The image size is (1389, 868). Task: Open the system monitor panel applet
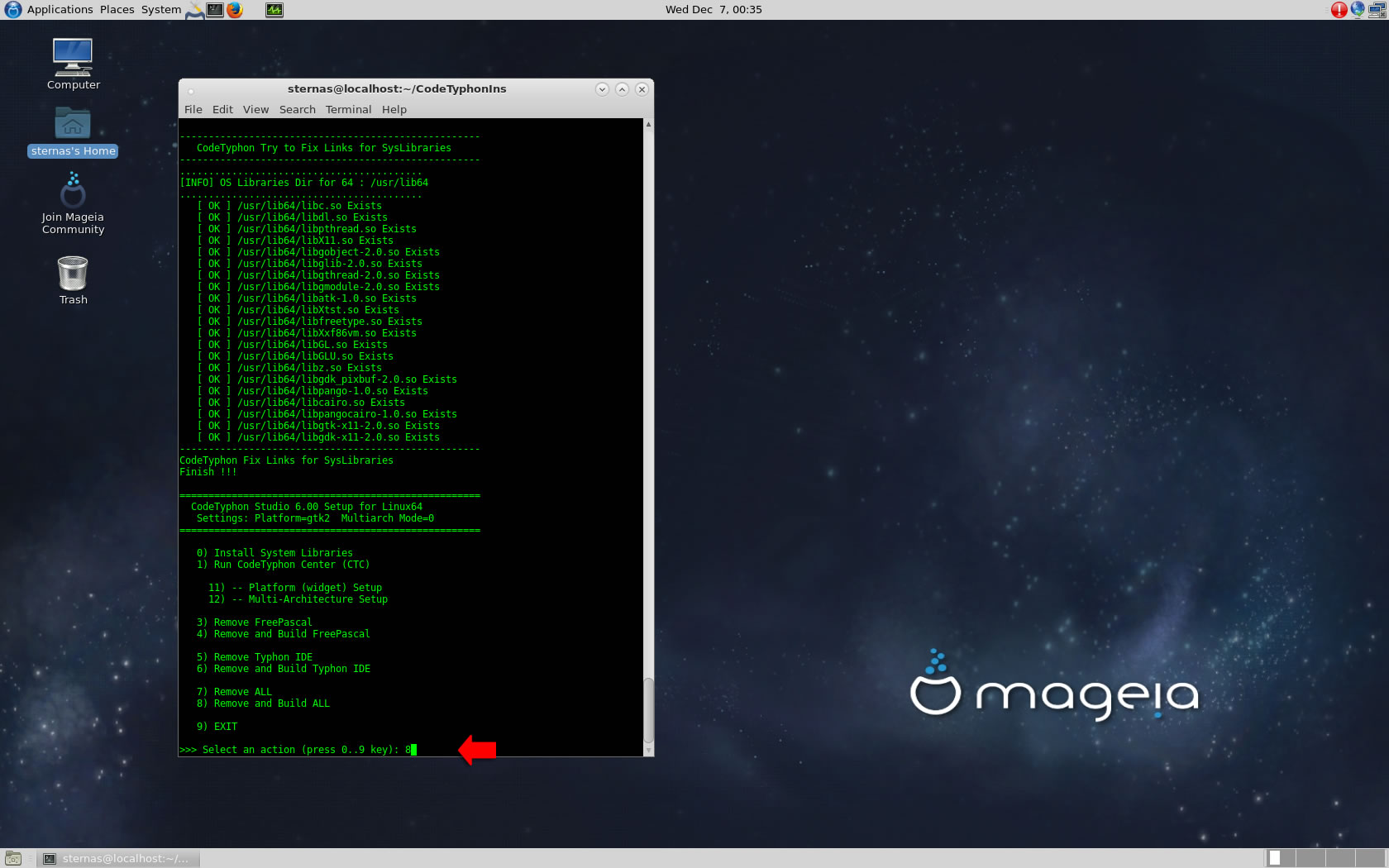pos(274,10)
